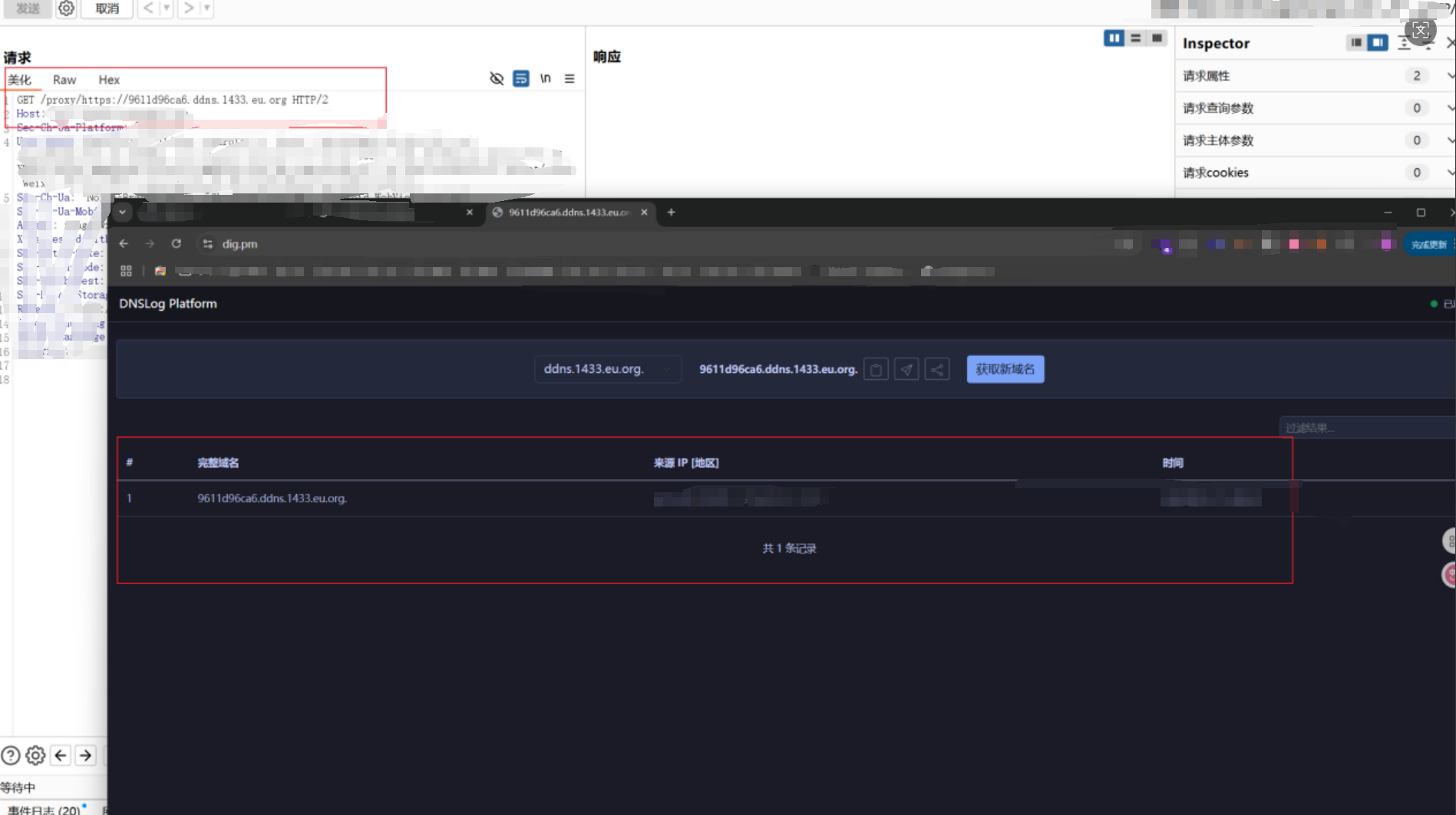Click the send paper-plane icon
The height and width of the screenshot is (815, 1456).
click(x=906, y=369)
